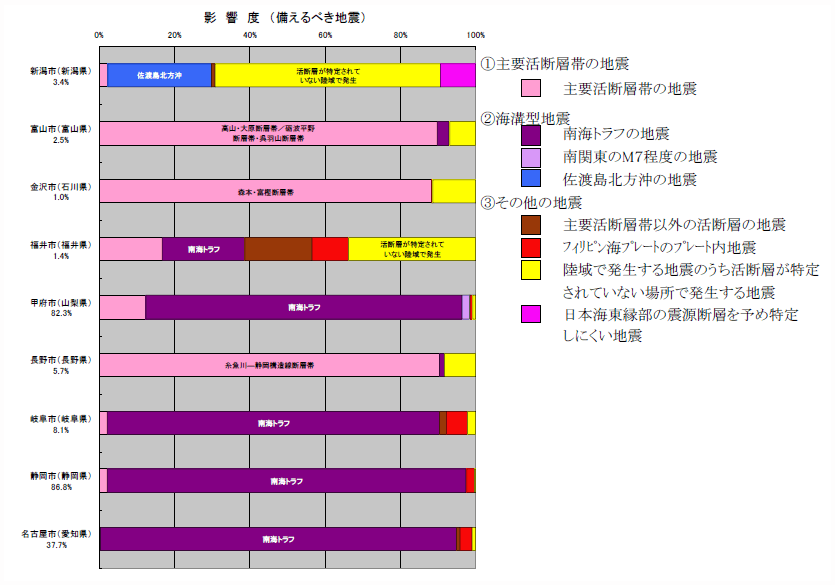The width and height of the screenshot is (835, 585).
Task: Select the 糸魚川—静岡構造線断層帯 bar for 長野市
Action: point(269,365)
